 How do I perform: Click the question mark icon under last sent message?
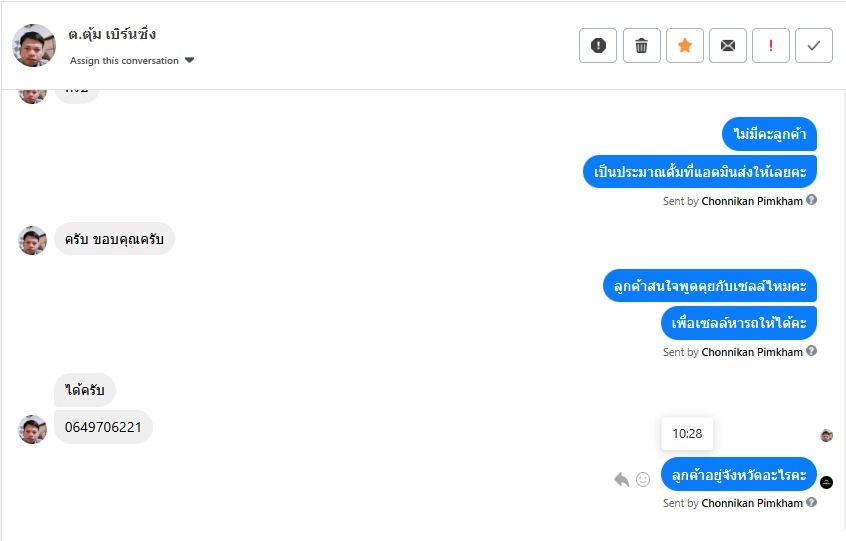[812, 503]
